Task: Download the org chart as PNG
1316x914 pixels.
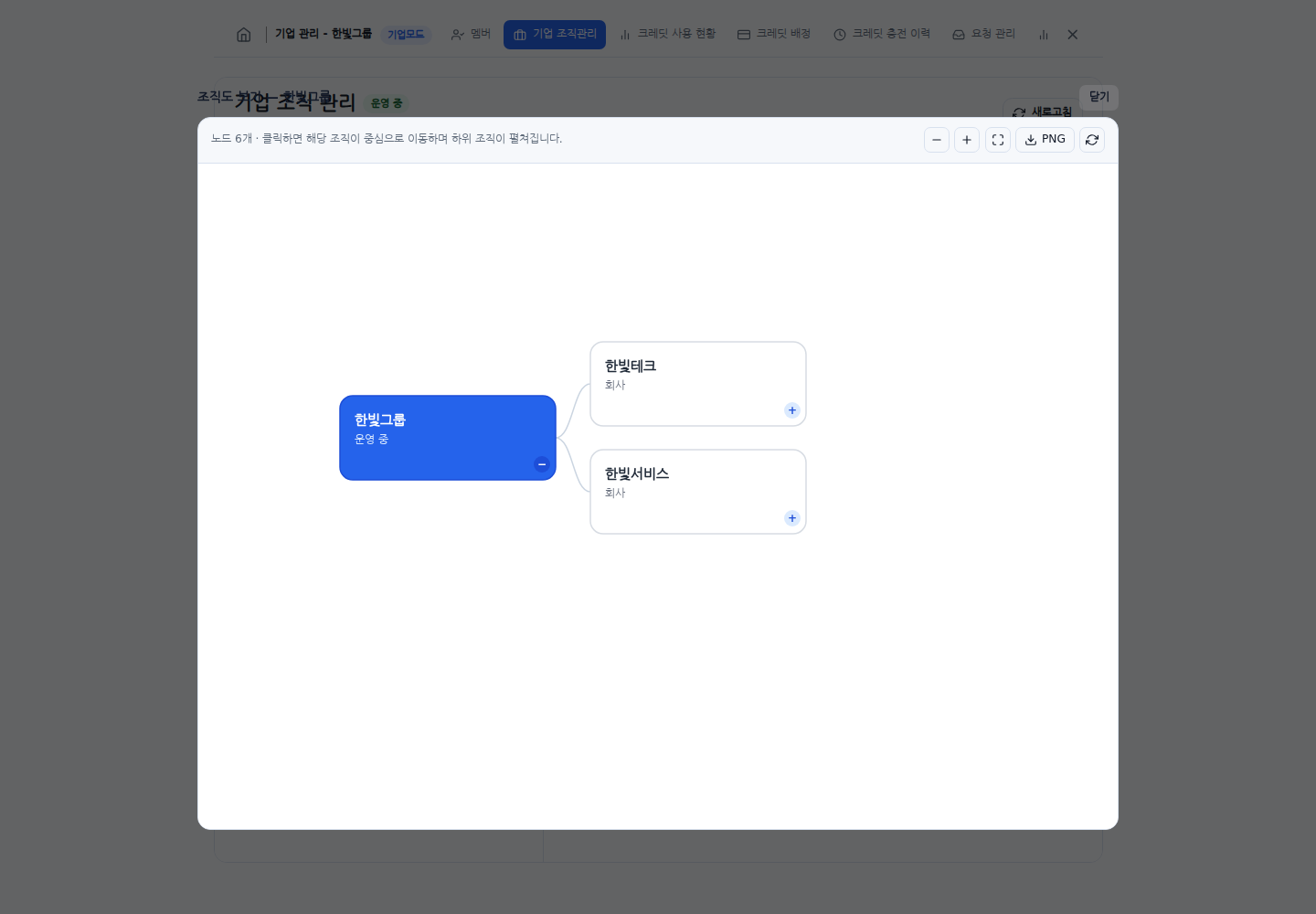Action: (1045, 140)
